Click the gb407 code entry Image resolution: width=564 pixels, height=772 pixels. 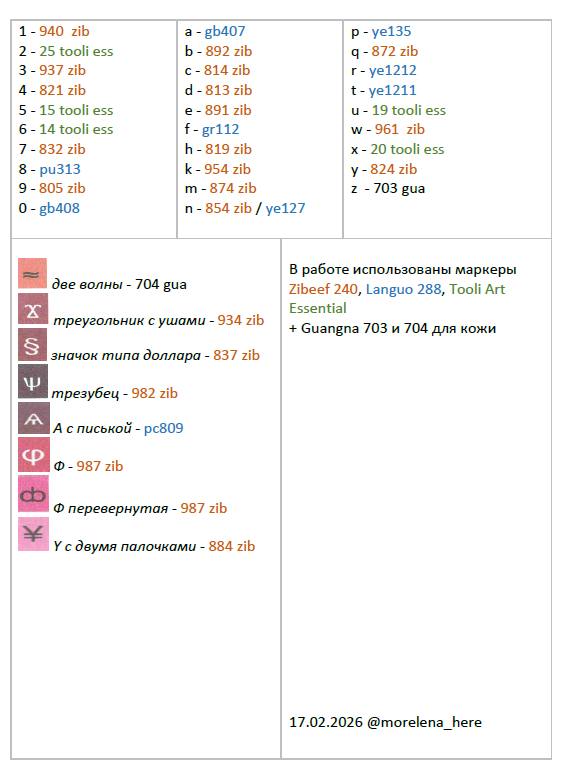point(224,32)
